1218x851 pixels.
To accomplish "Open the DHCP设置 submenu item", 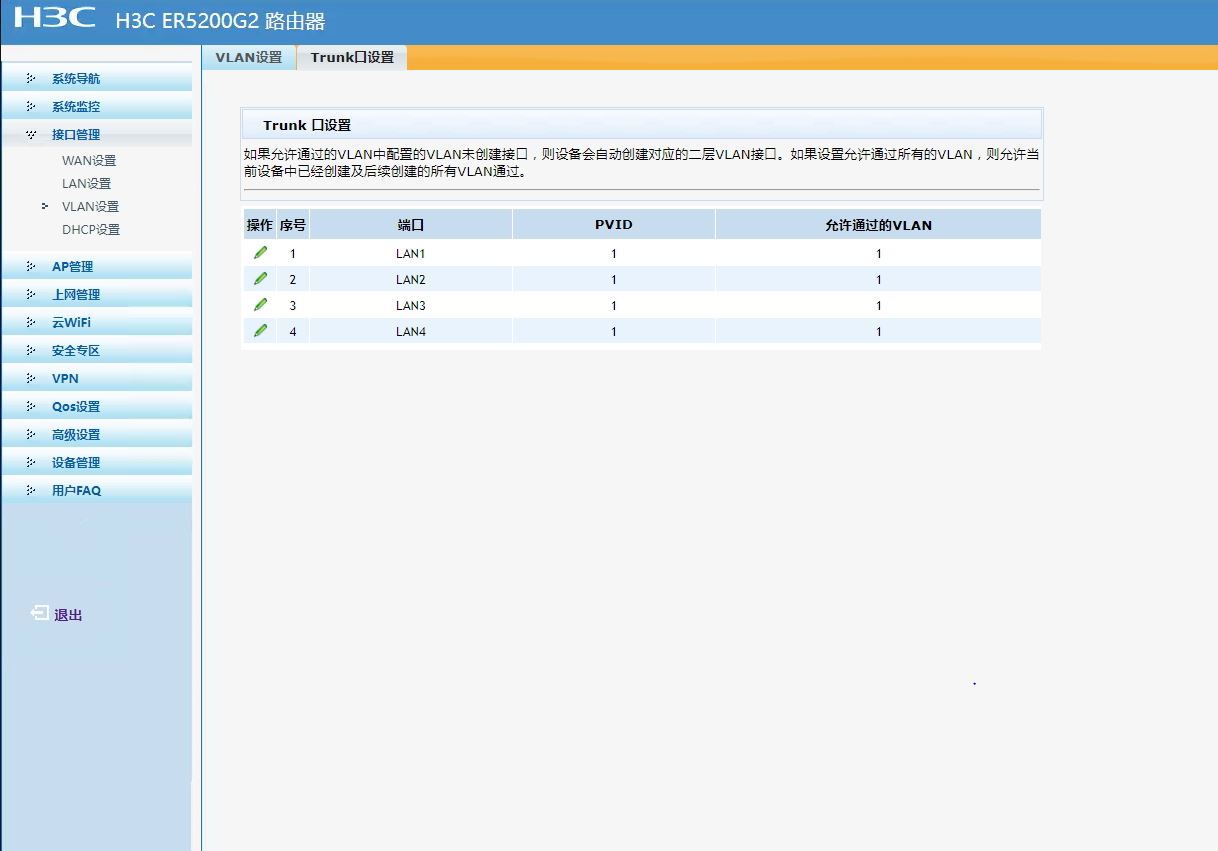I will click(x=90, y=230).
